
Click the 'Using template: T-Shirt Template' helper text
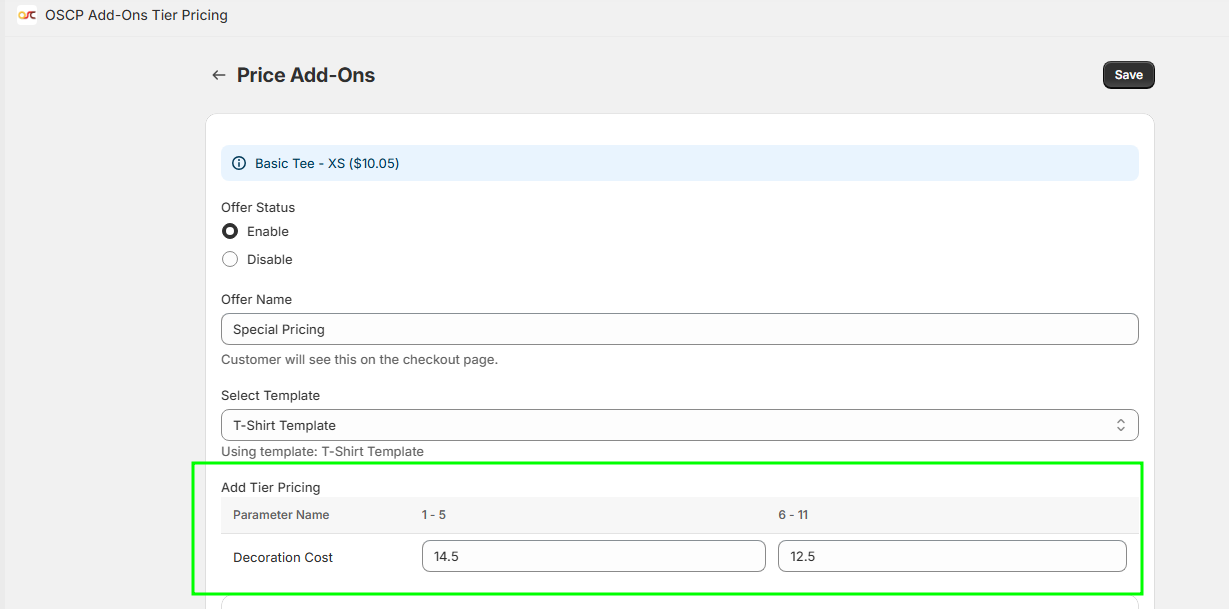pyautogui.click(x=322, y=451)
